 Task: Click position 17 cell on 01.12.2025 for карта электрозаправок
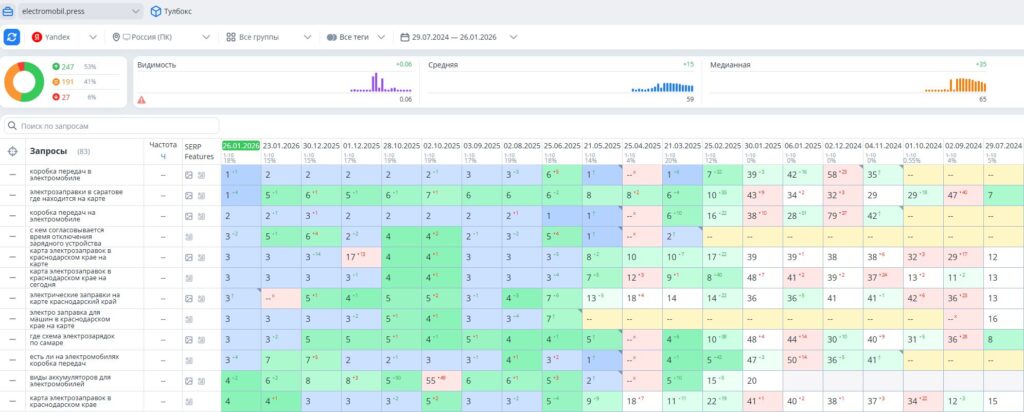coord(361,257)
